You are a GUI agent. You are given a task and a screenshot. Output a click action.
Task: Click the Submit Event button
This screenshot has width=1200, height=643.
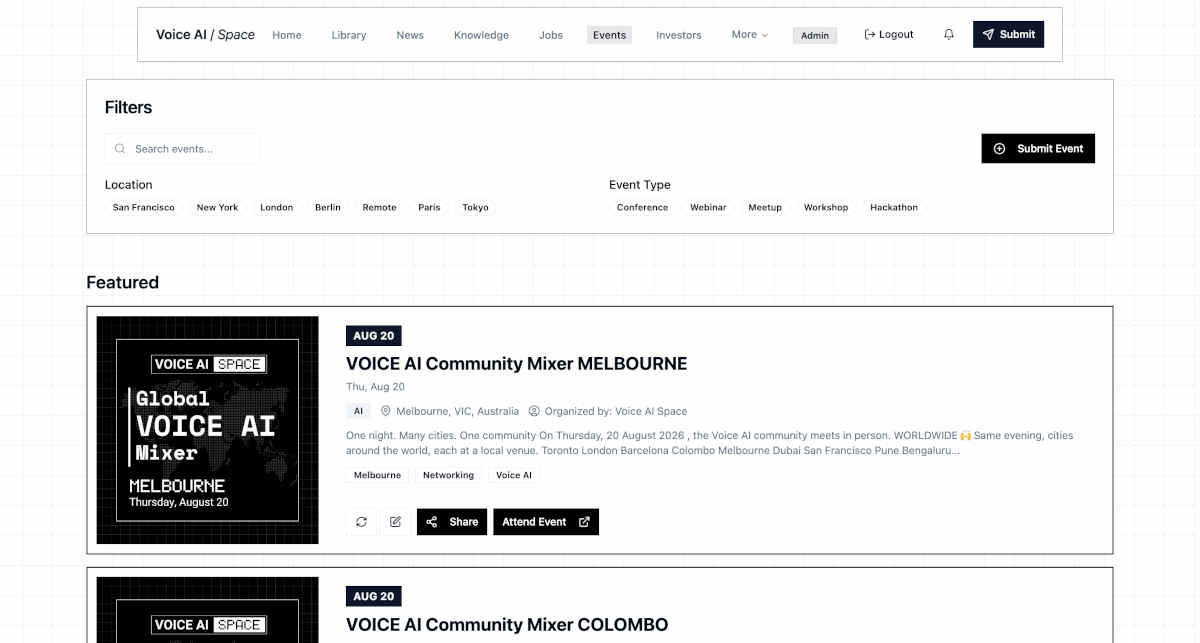(x=1038, y=148)
